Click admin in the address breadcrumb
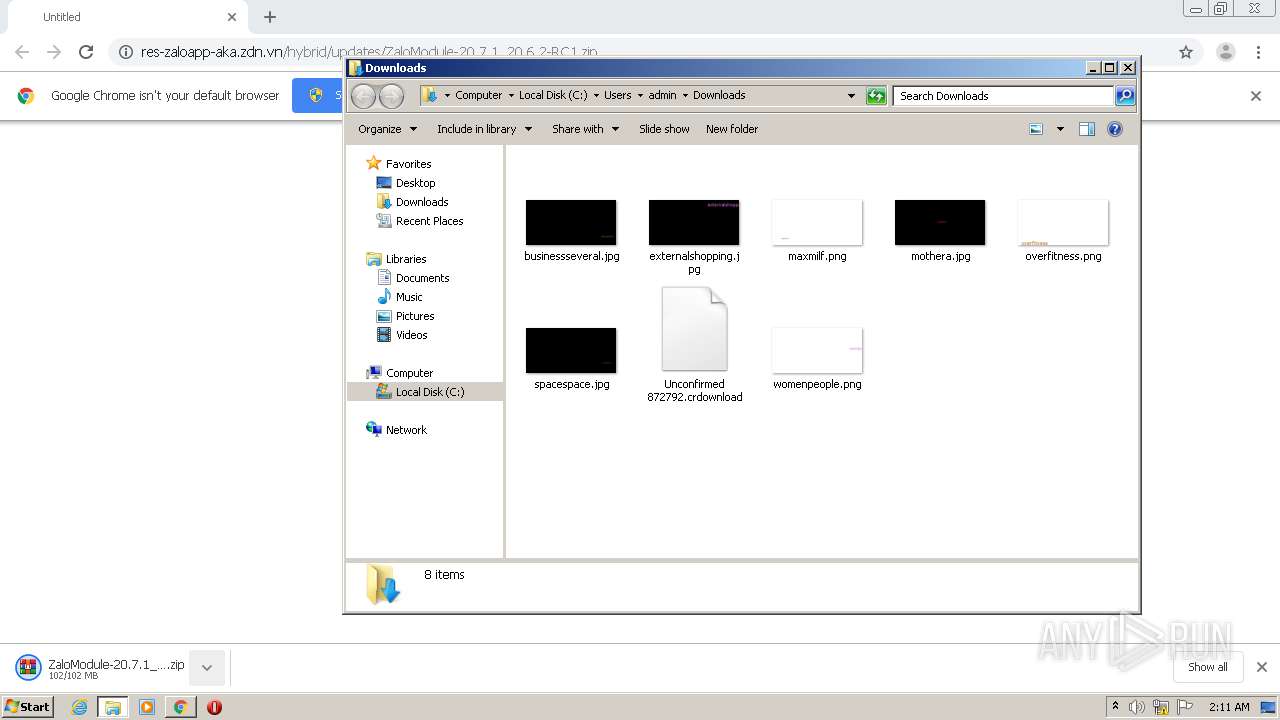This screenshot has width=1280, height=720. [x=662, y=95]
